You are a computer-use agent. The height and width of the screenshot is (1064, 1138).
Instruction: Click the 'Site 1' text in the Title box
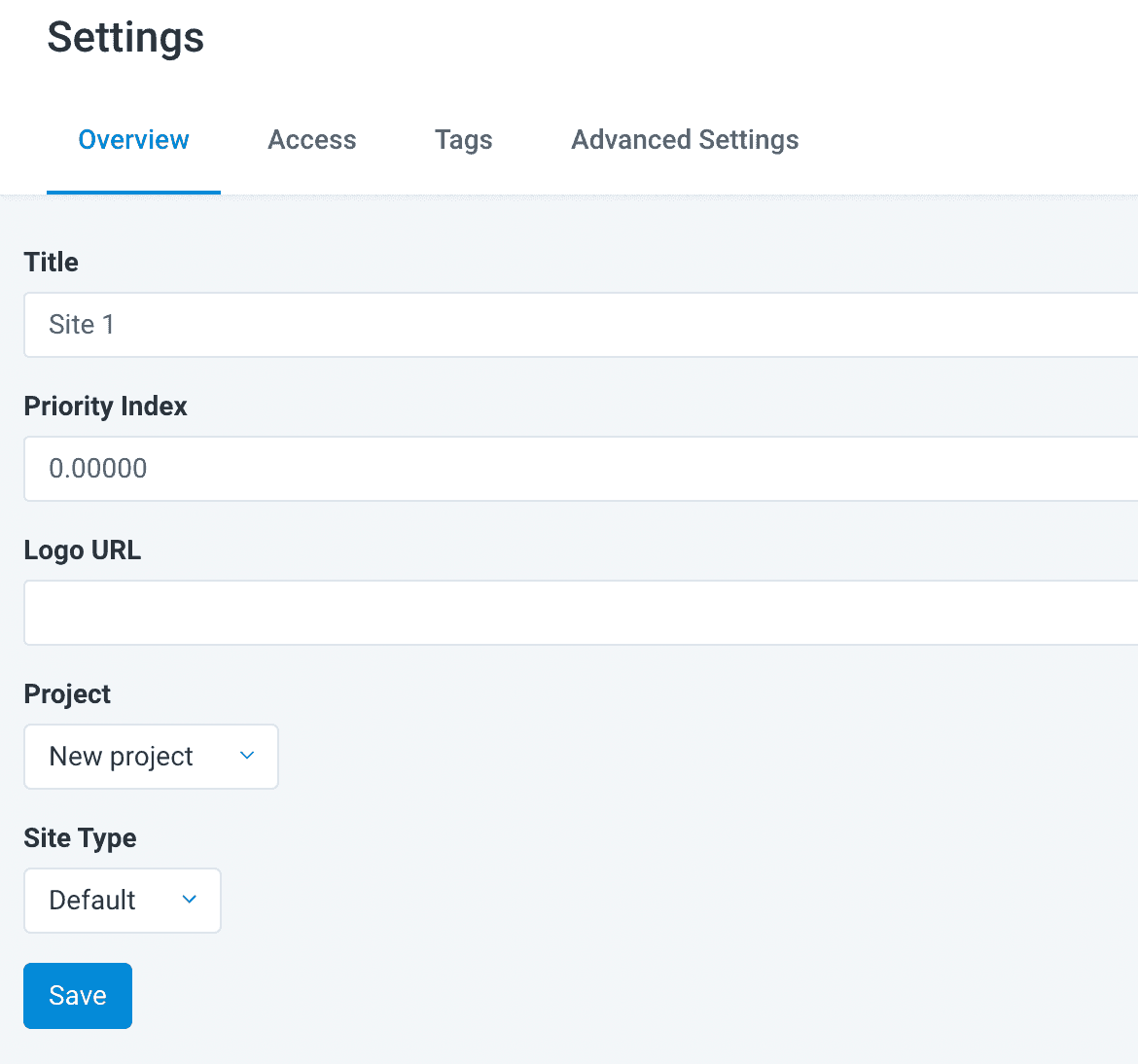point(82,325)
